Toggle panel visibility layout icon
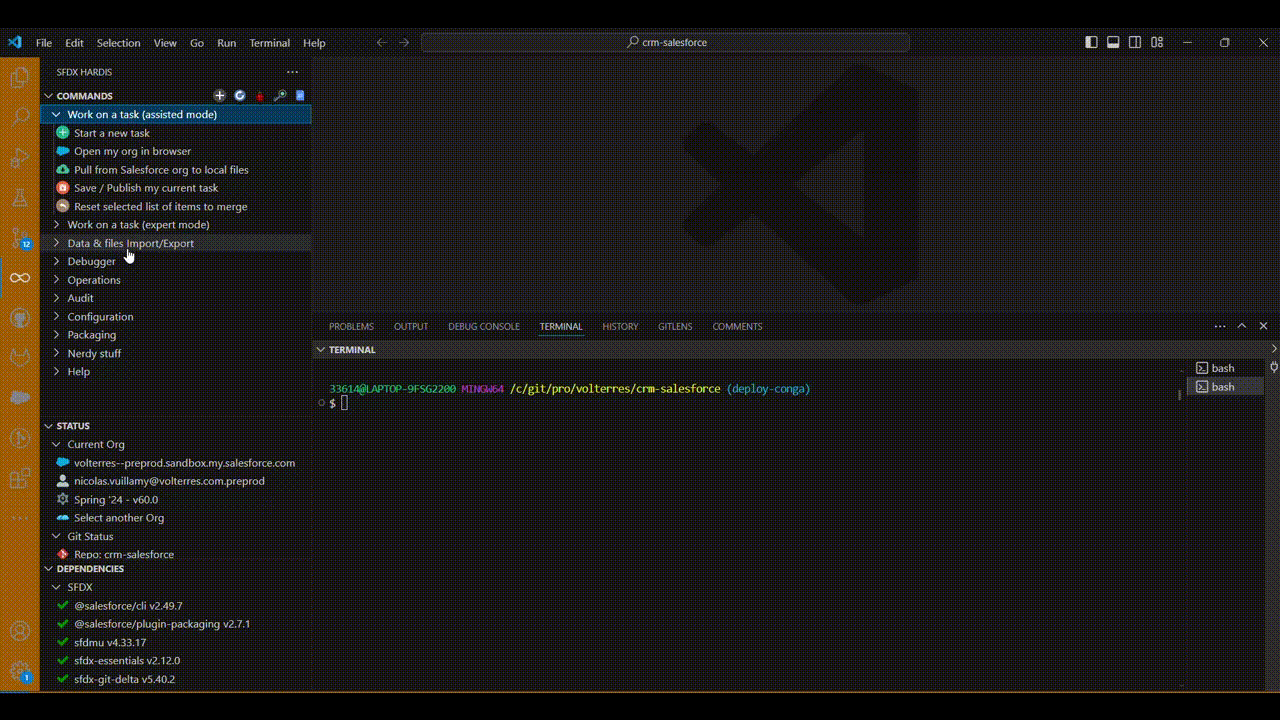The image size is (1280, 720). (x=1113, y=43)
